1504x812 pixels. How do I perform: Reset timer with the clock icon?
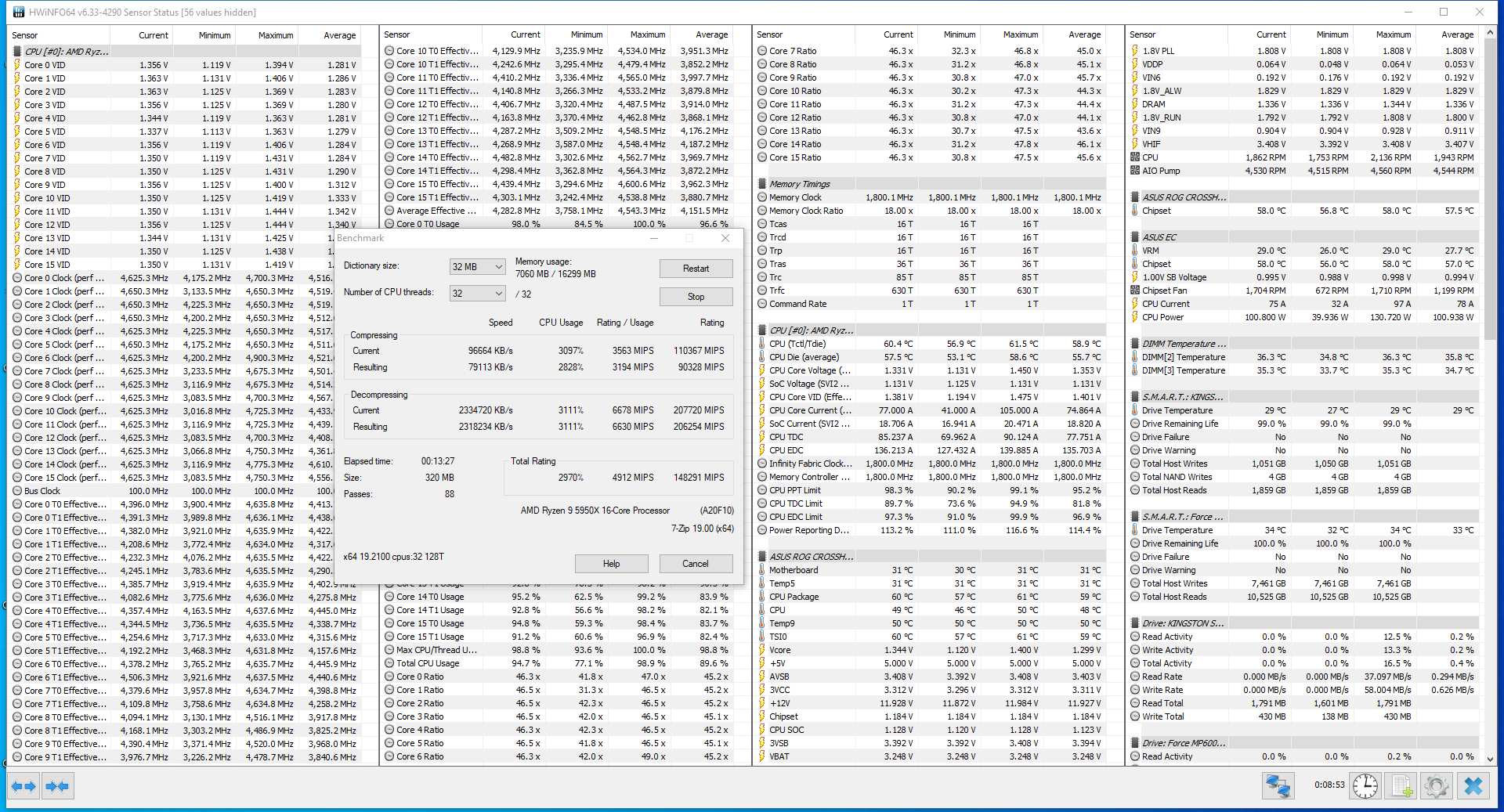(1365, 785)
